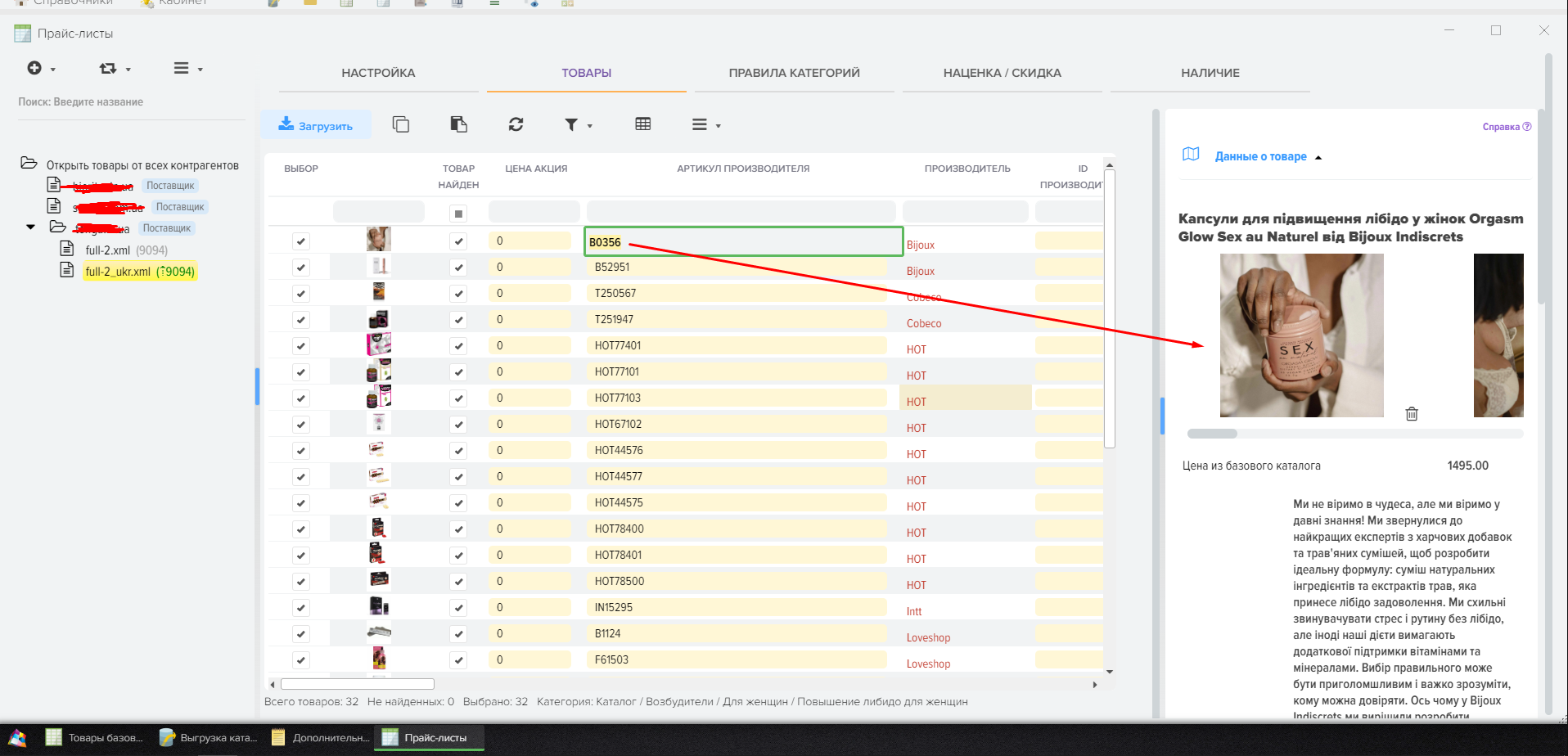Open НАЛИЧИЕ tab
1568x756 pixels.
[1210, 73]
